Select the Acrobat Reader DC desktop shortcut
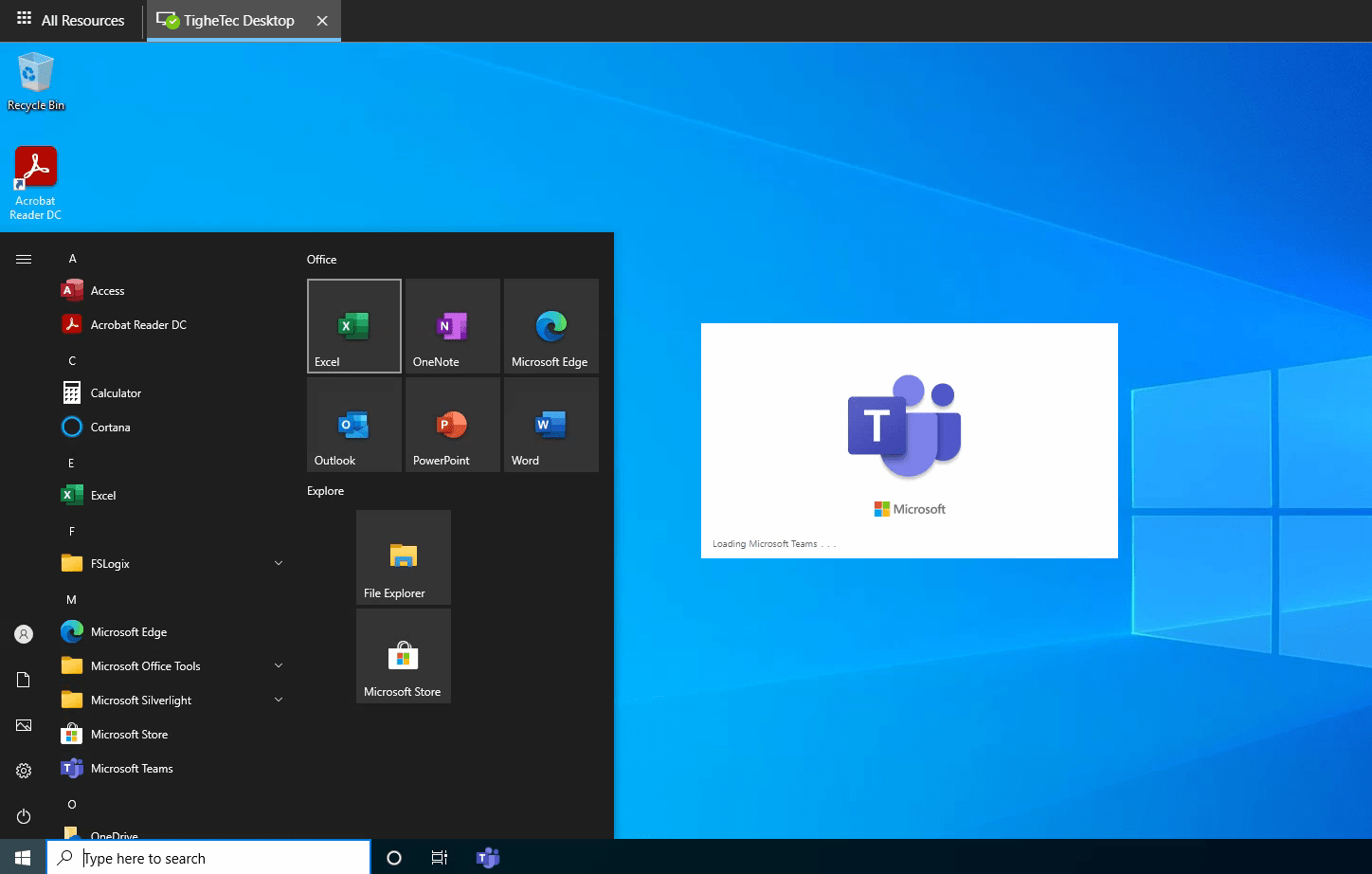 click(x=36, y=184)
